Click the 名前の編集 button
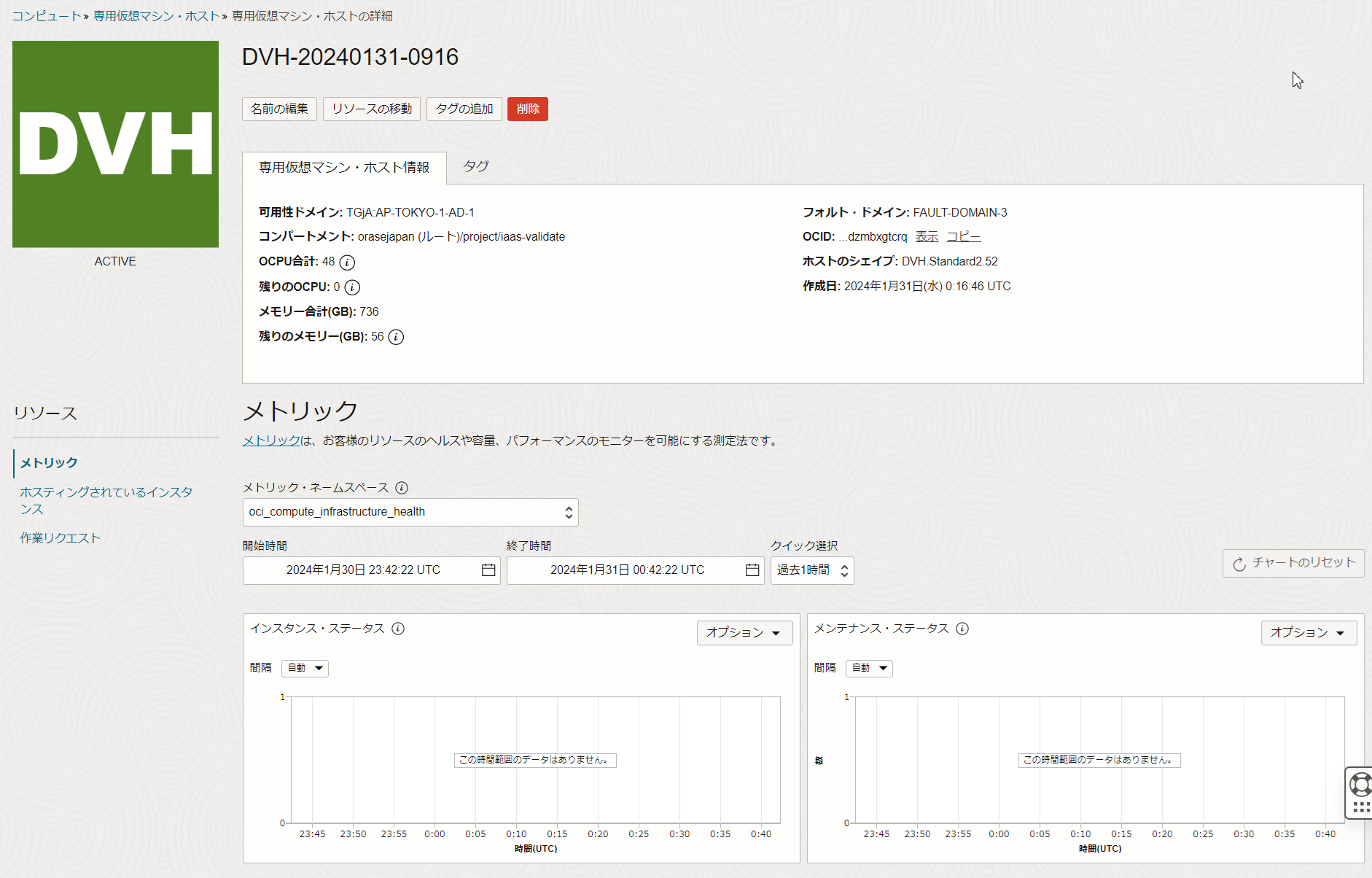This screenshot has width=1372, height=878. point(279,109)
